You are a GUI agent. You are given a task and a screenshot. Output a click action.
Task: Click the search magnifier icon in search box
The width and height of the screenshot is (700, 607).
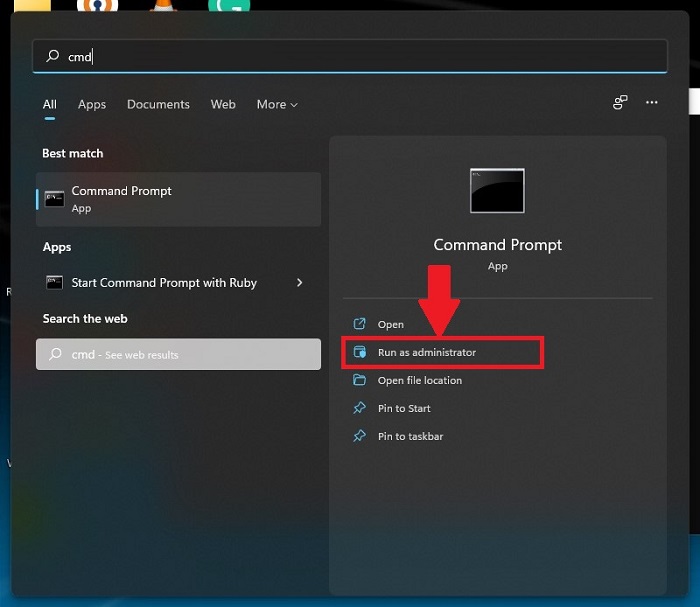click(52, 56)
